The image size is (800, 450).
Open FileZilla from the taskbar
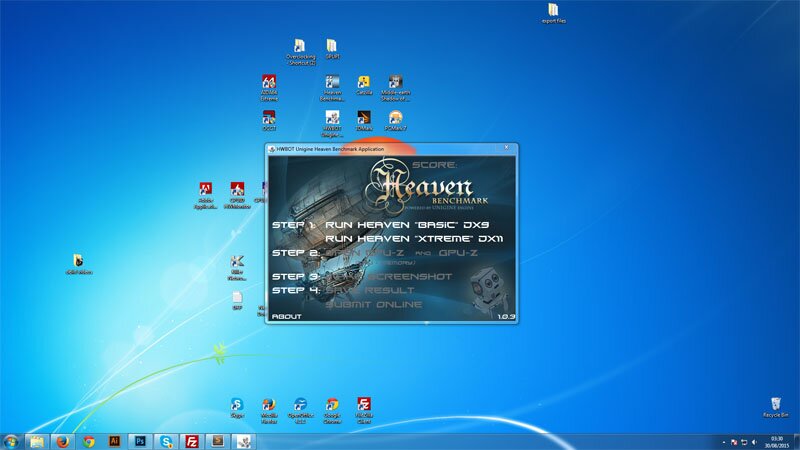[x=192, y=441]
